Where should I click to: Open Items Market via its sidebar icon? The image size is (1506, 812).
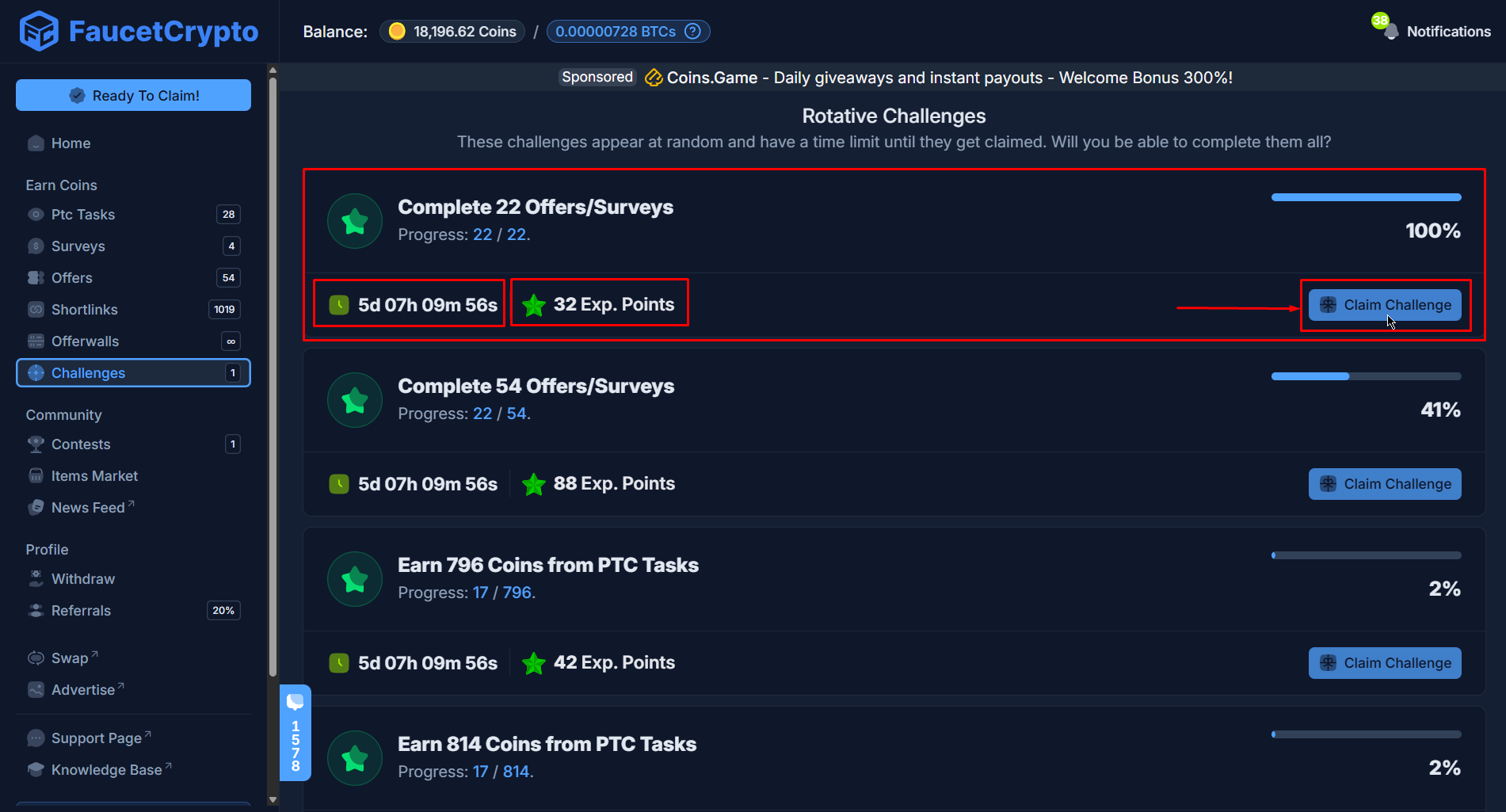[36, 475]
